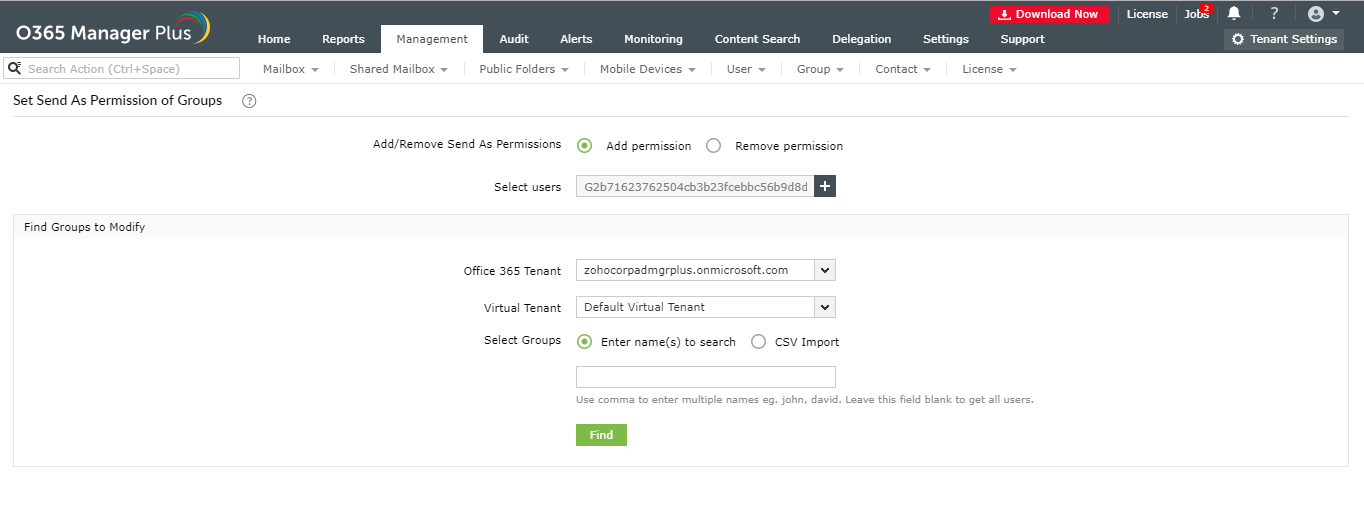The image size is (1364, 512).
Task: Click the Find Groups to Modify header
Action: (85, 227)
